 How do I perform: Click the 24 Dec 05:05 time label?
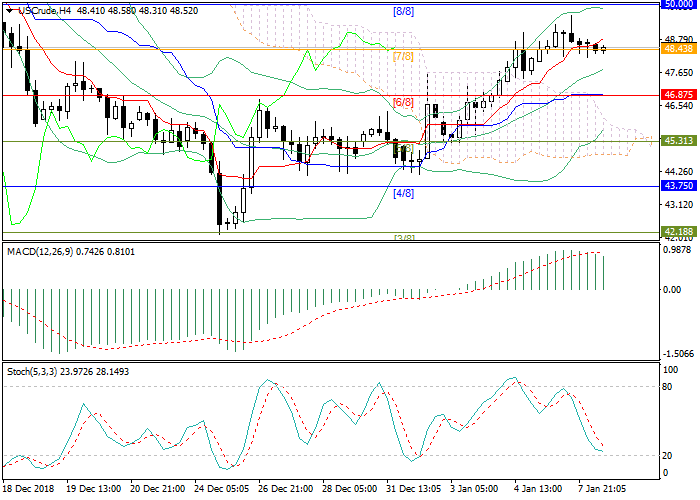click(x=222, y=490)
